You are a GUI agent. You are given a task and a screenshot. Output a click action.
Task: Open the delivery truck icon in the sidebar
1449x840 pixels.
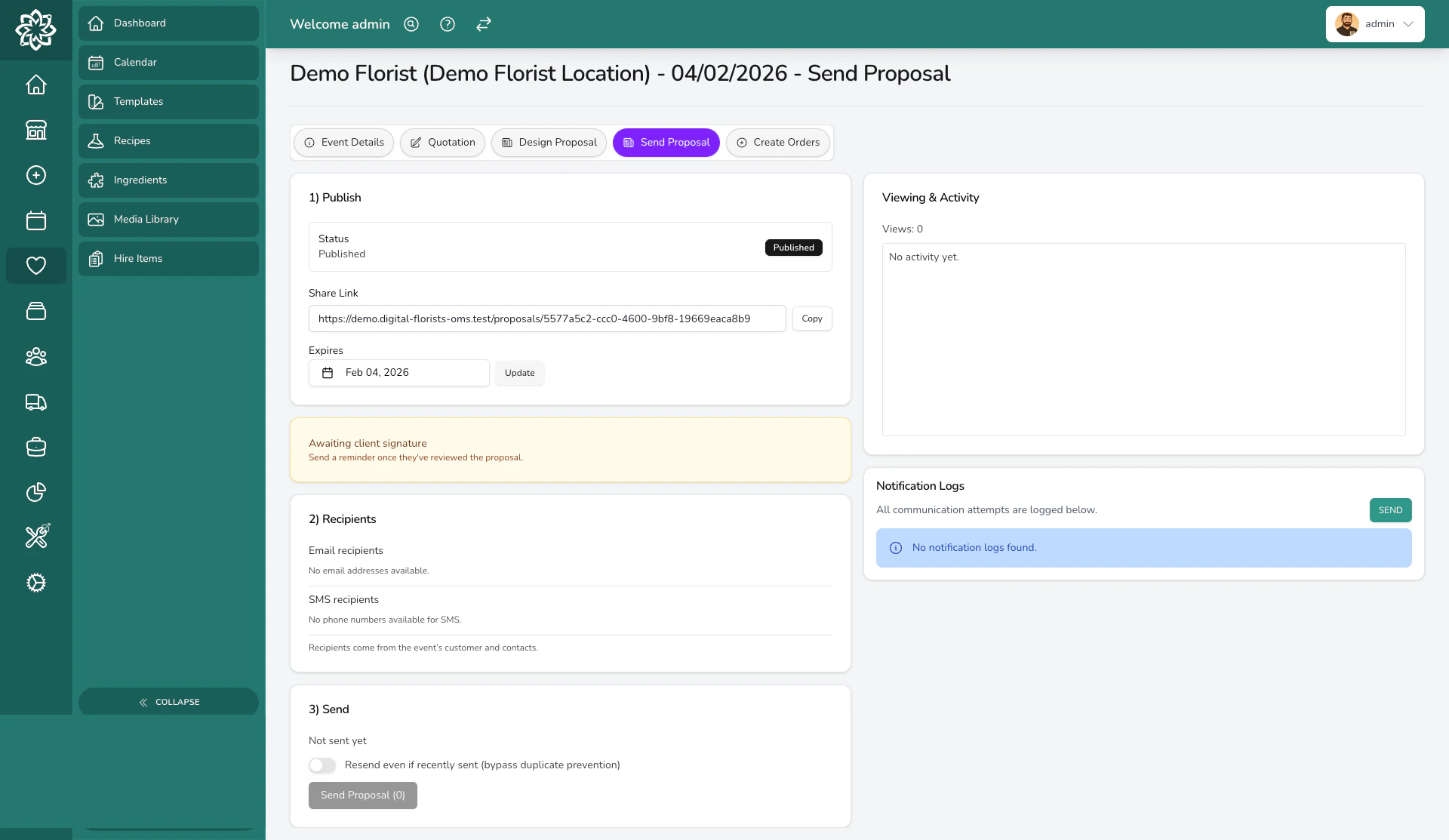(35, 402)
